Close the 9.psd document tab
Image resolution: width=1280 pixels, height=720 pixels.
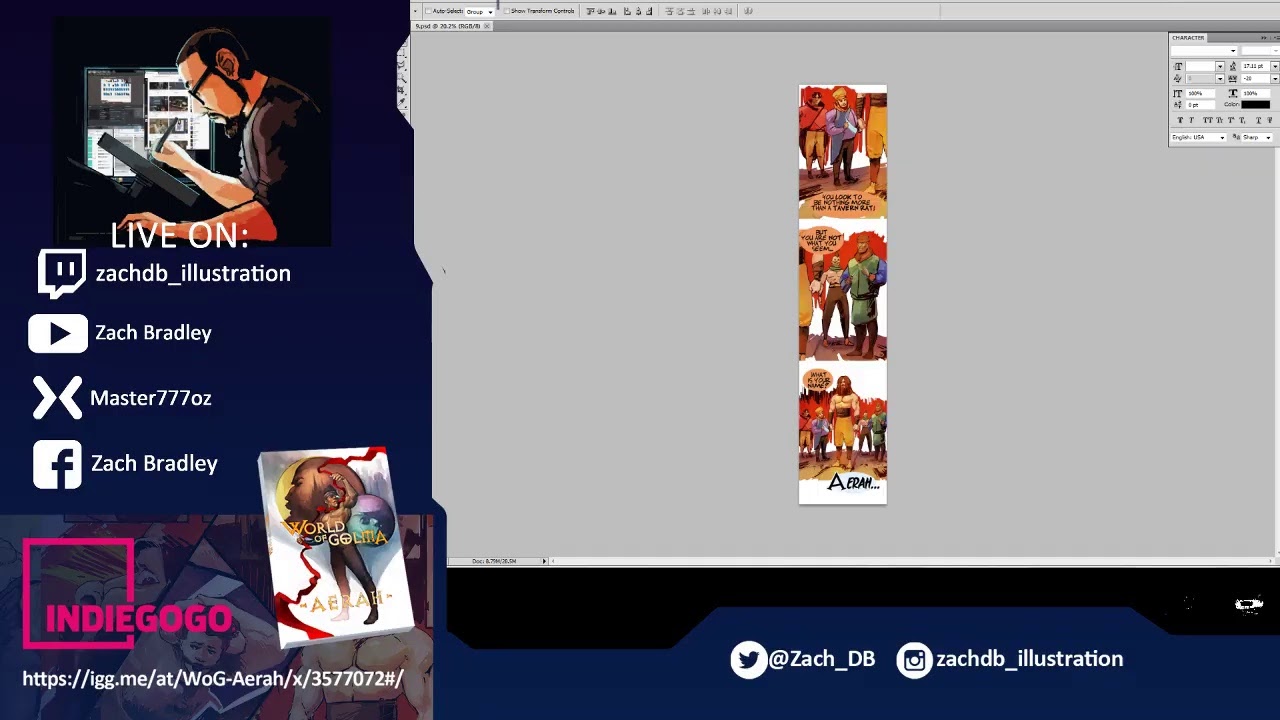tap(487, 26)
